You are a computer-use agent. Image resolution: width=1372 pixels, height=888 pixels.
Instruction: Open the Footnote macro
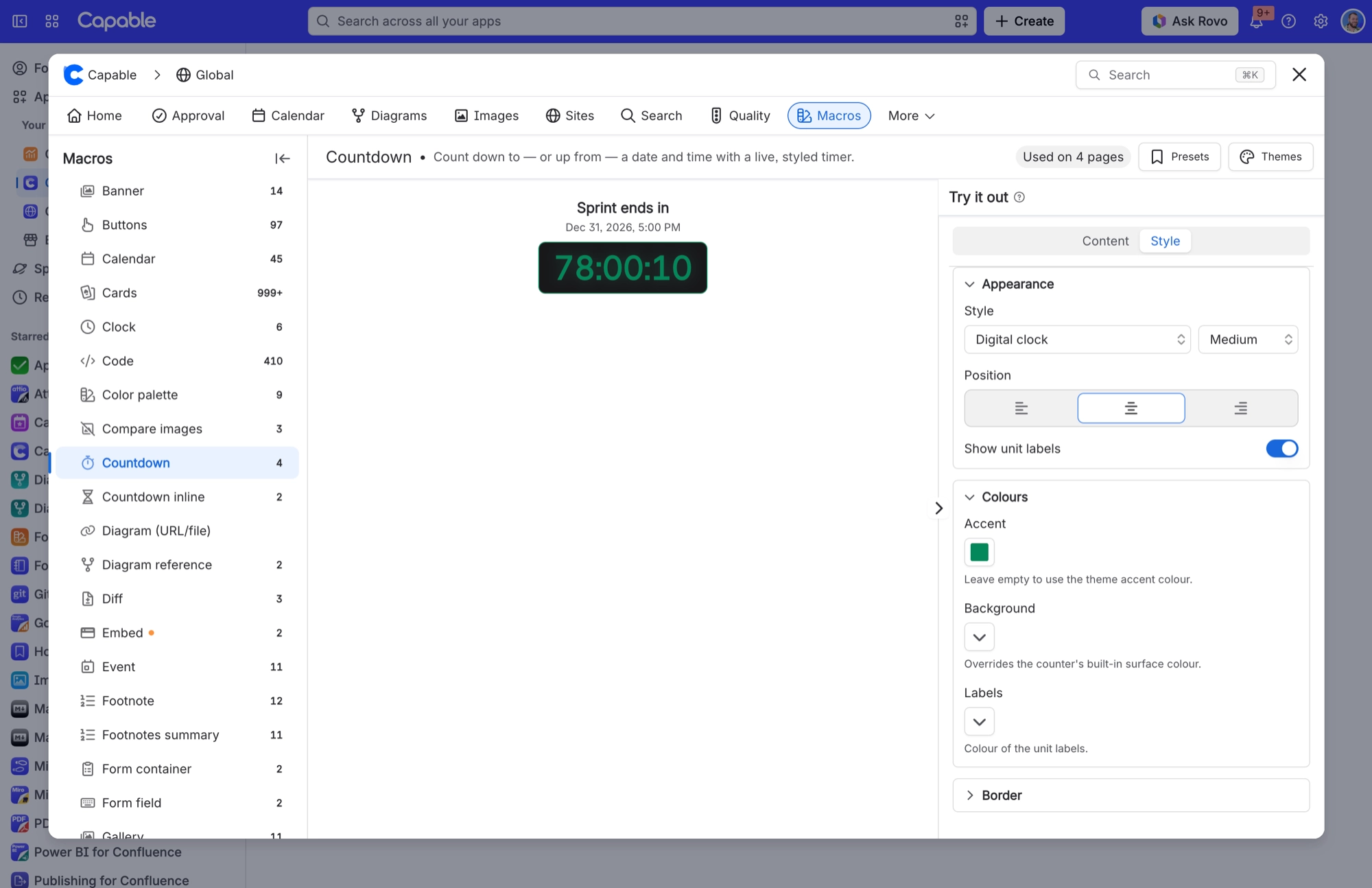pos(177,701)
